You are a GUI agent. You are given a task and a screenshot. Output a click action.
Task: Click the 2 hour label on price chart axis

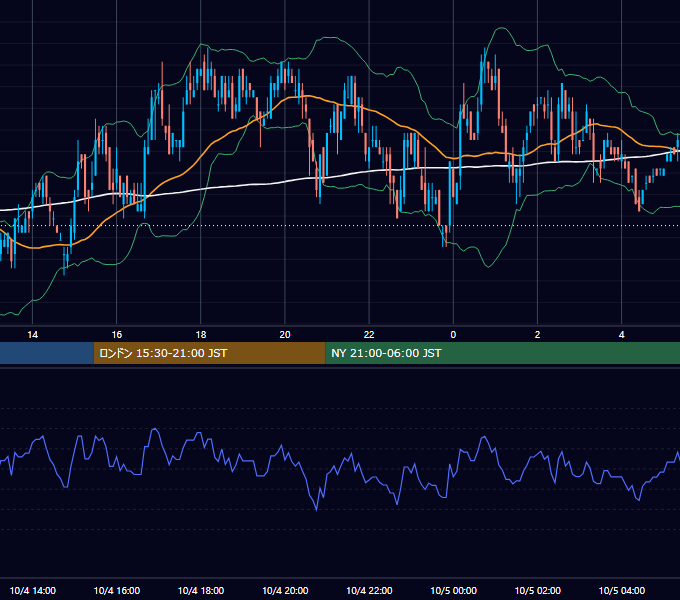pos(537,335)
